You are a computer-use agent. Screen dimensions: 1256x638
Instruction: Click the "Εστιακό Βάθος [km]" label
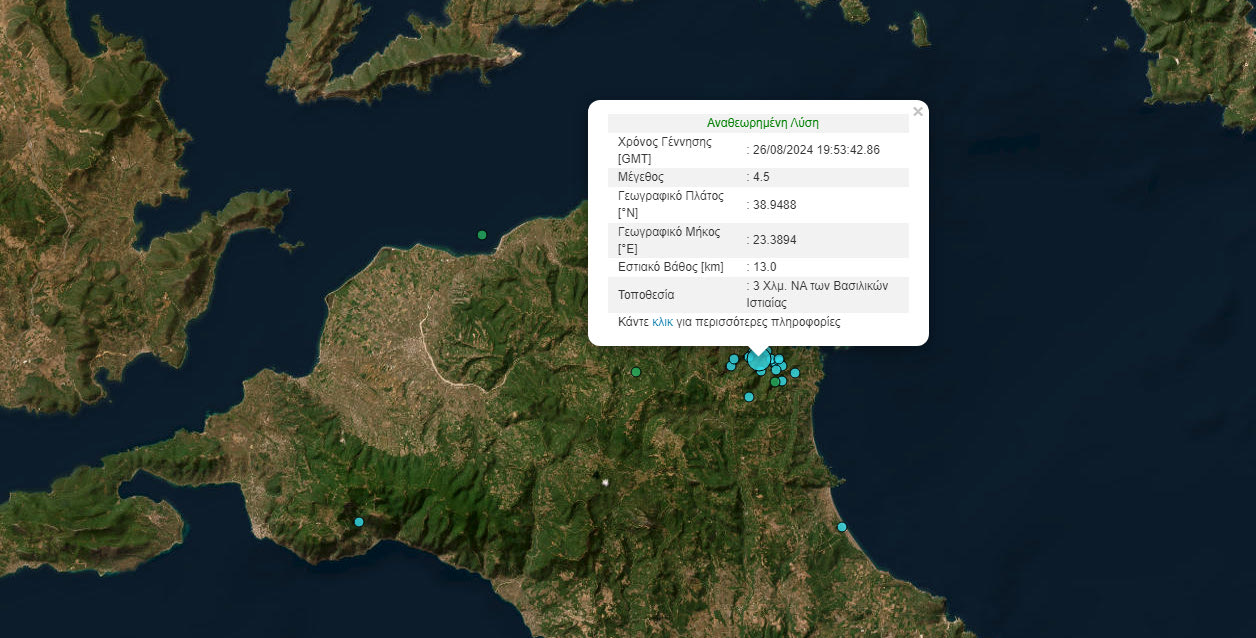[x=670, y=267]
